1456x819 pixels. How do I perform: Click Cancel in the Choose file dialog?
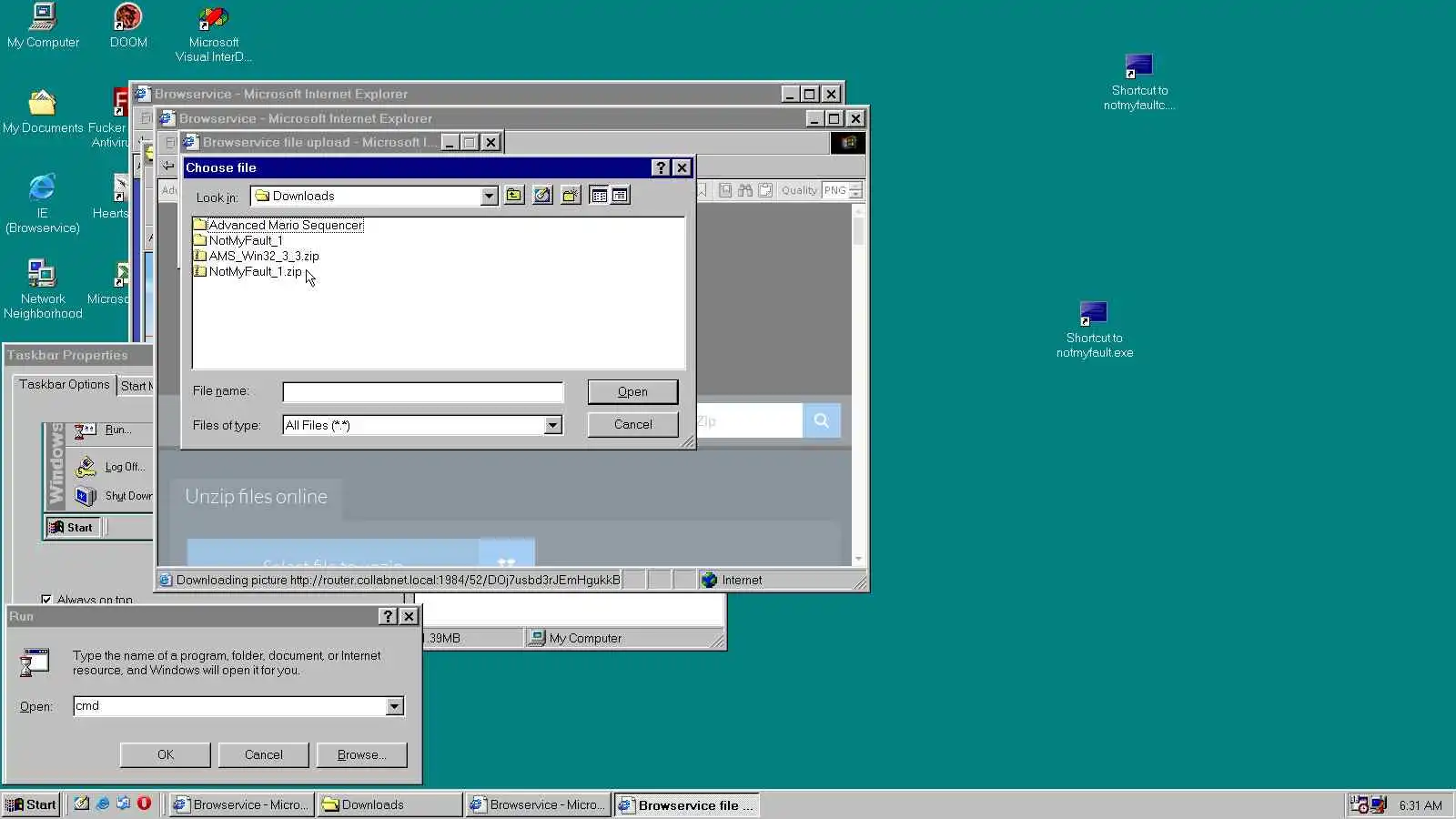(632, 424)
